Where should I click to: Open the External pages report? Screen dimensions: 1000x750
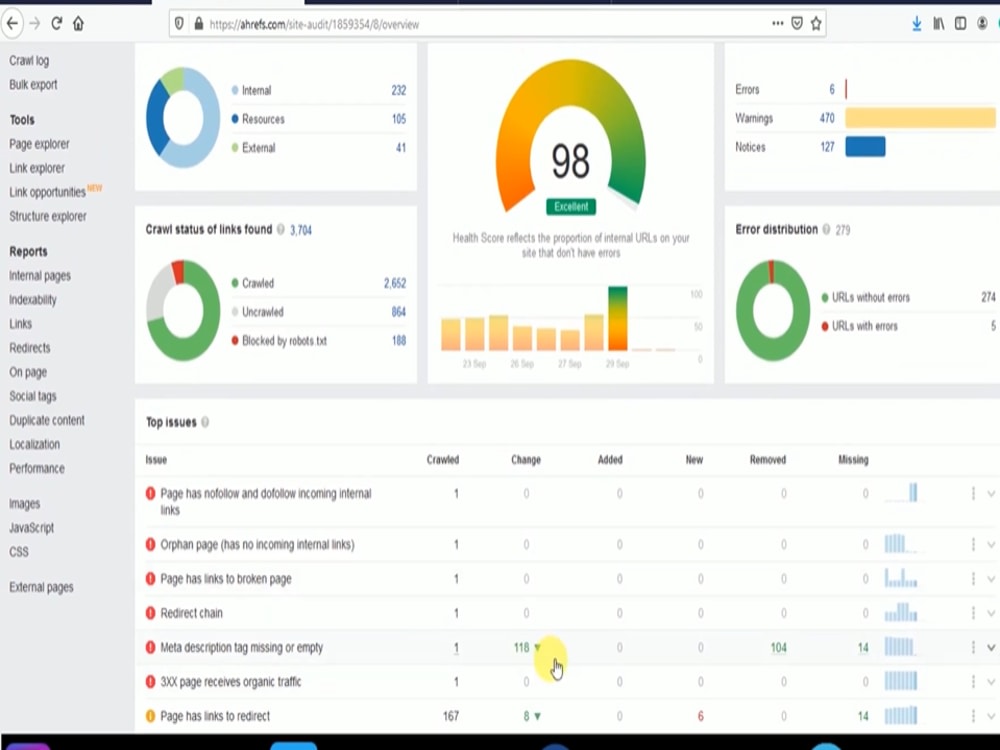(x=41, y=587)
